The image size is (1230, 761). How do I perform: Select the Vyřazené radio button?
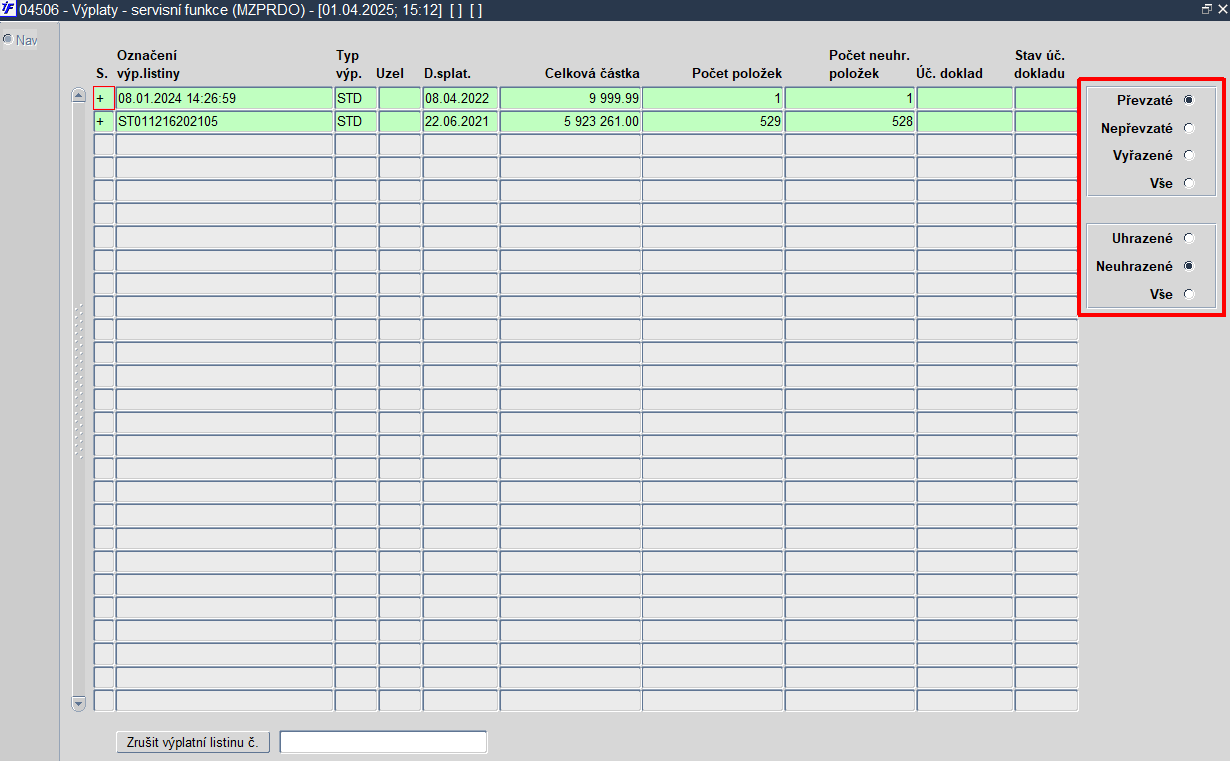pos(1189,155)
